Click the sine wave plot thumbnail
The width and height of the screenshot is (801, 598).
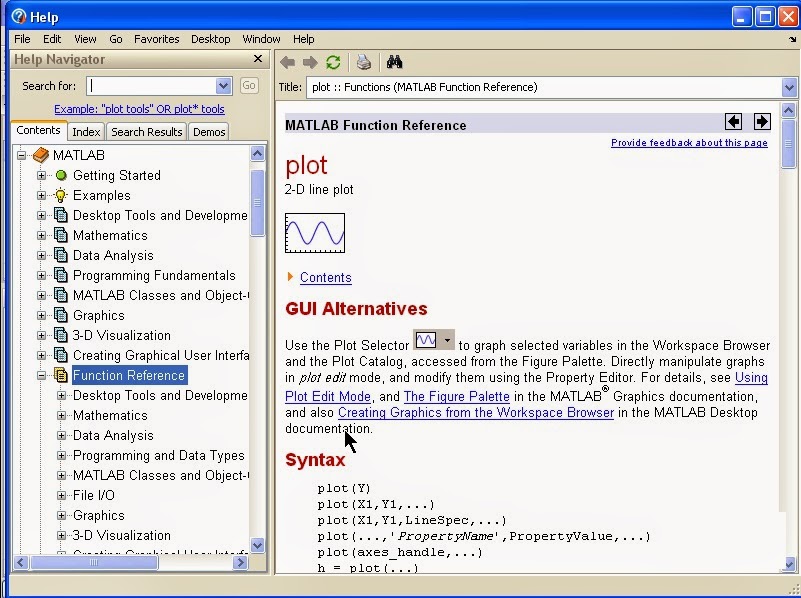click(313, 233)
